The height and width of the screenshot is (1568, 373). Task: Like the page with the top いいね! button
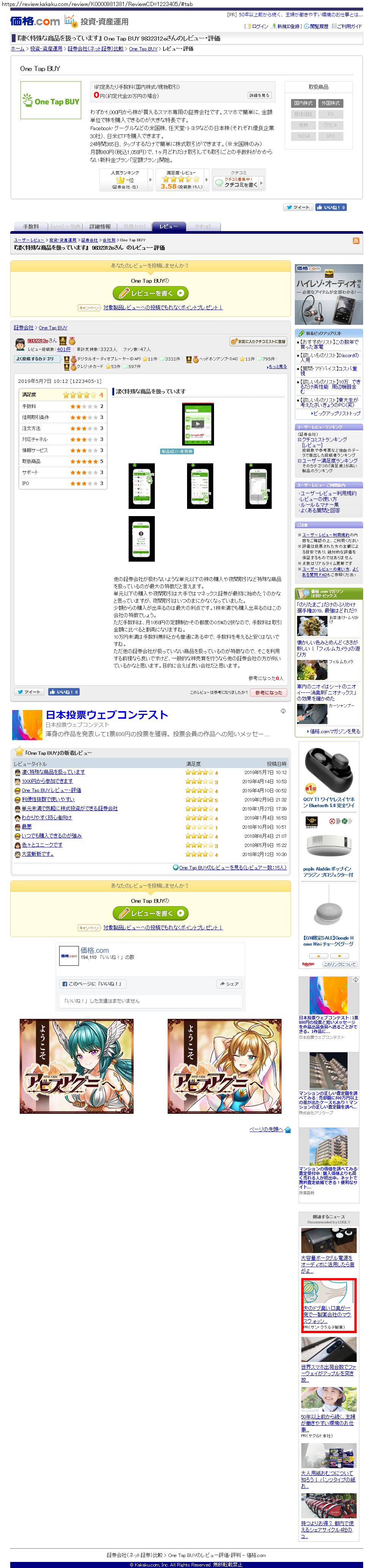(x=331, y=208)
